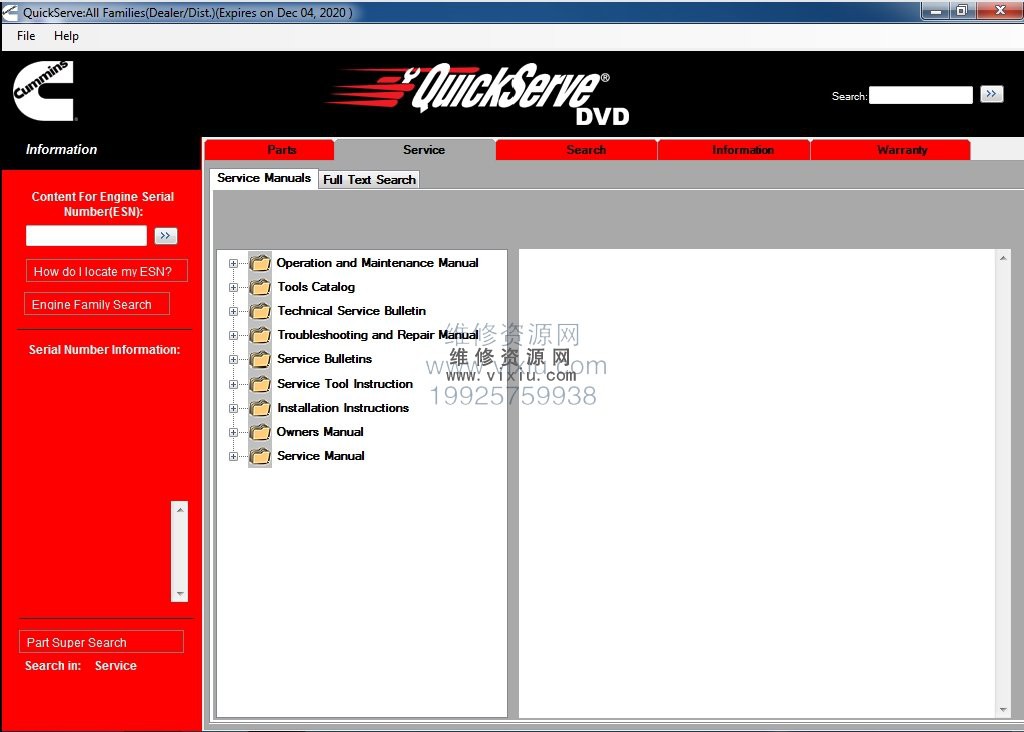Click the folder icon for Troubleshooting and Repair Manual

(x=260, y=336)
